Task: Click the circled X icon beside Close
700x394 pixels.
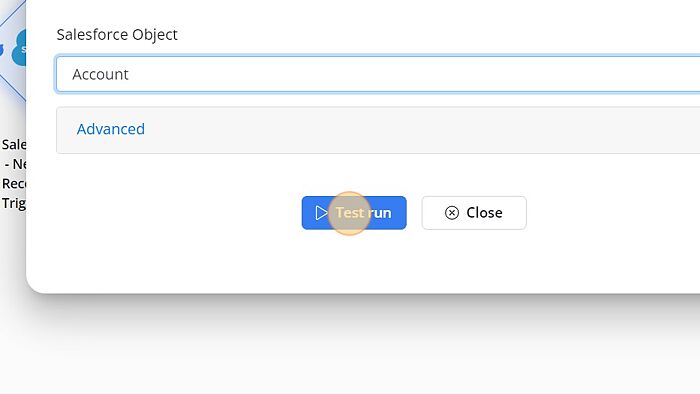Action: [x=452, y=213]
